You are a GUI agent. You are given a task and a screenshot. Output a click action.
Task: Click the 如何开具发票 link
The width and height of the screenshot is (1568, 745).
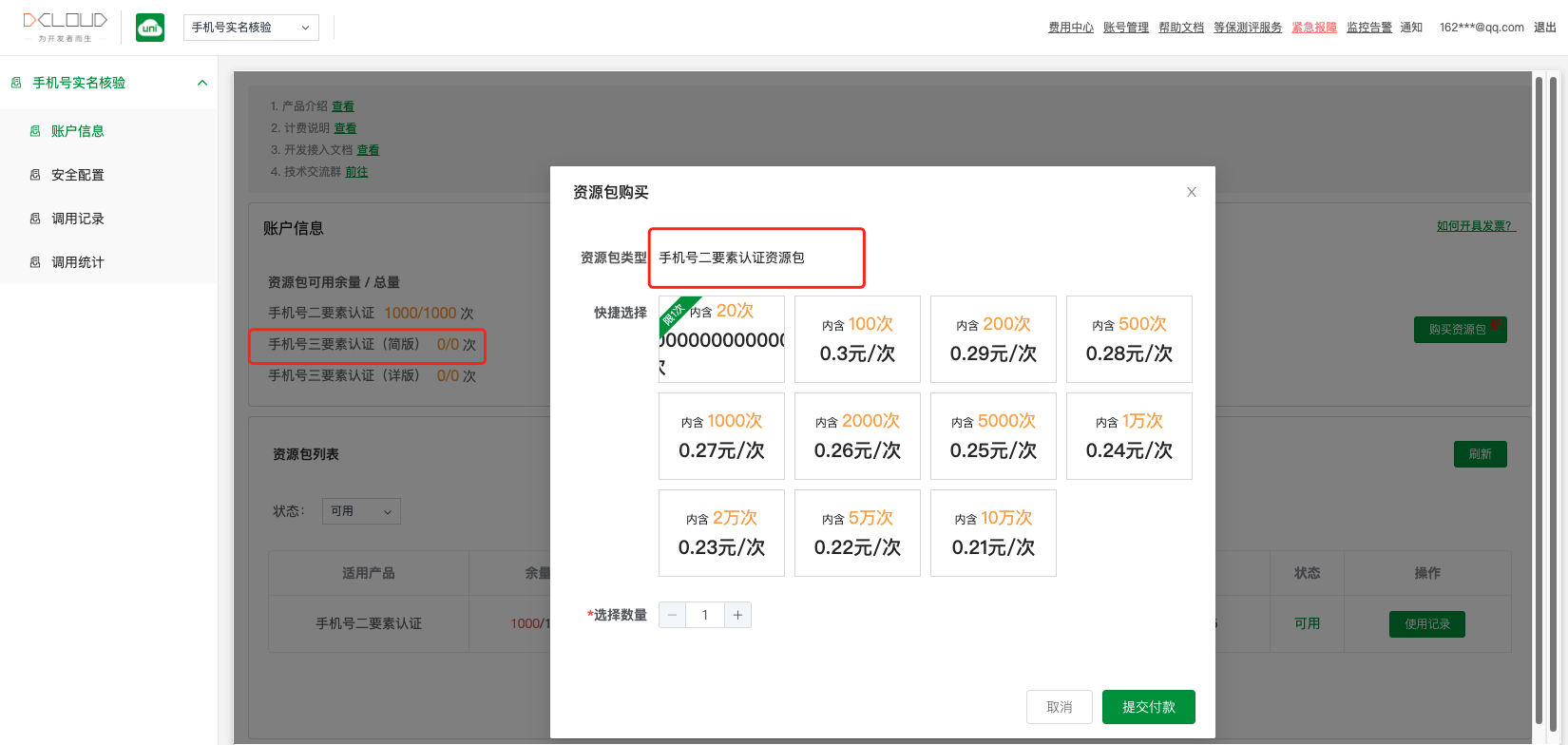(x=1476, y=226)
